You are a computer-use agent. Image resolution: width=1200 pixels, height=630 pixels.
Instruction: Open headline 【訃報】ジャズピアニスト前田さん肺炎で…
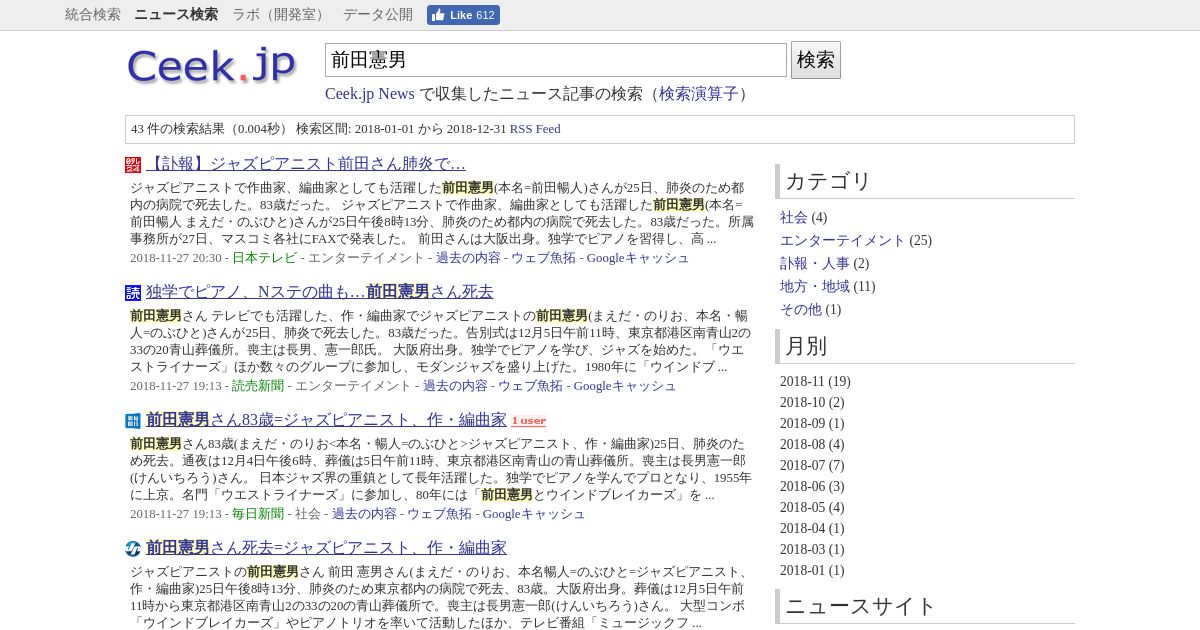(306, 164)
